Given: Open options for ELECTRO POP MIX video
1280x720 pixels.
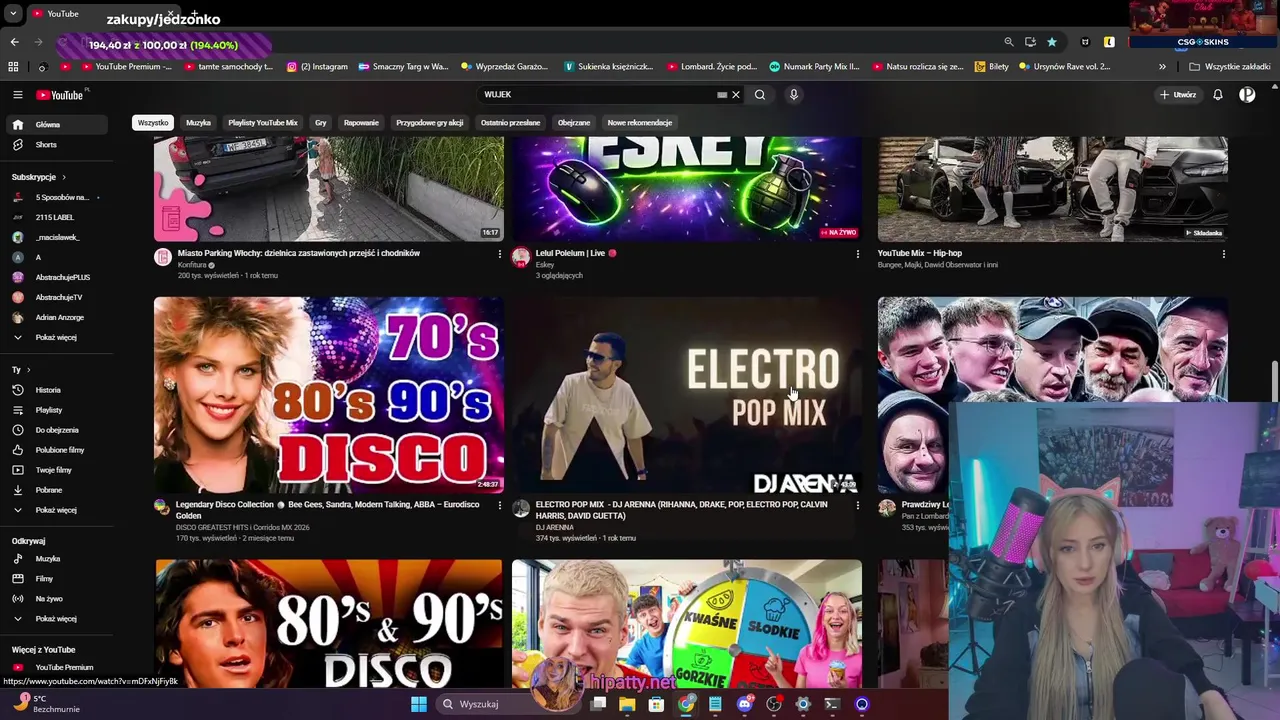Looking at the screenshot, I should (x=857, y=505).
